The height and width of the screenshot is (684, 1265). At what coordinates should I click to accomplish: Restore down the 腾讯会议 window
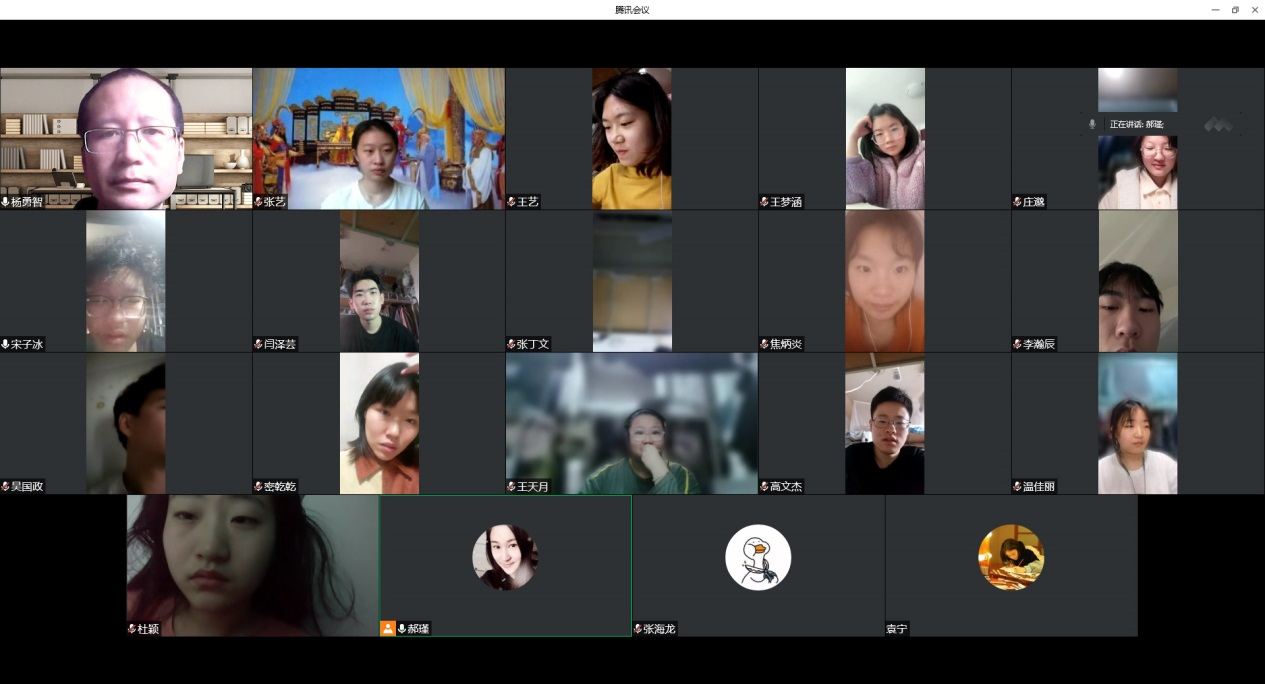pos(1235,10)
